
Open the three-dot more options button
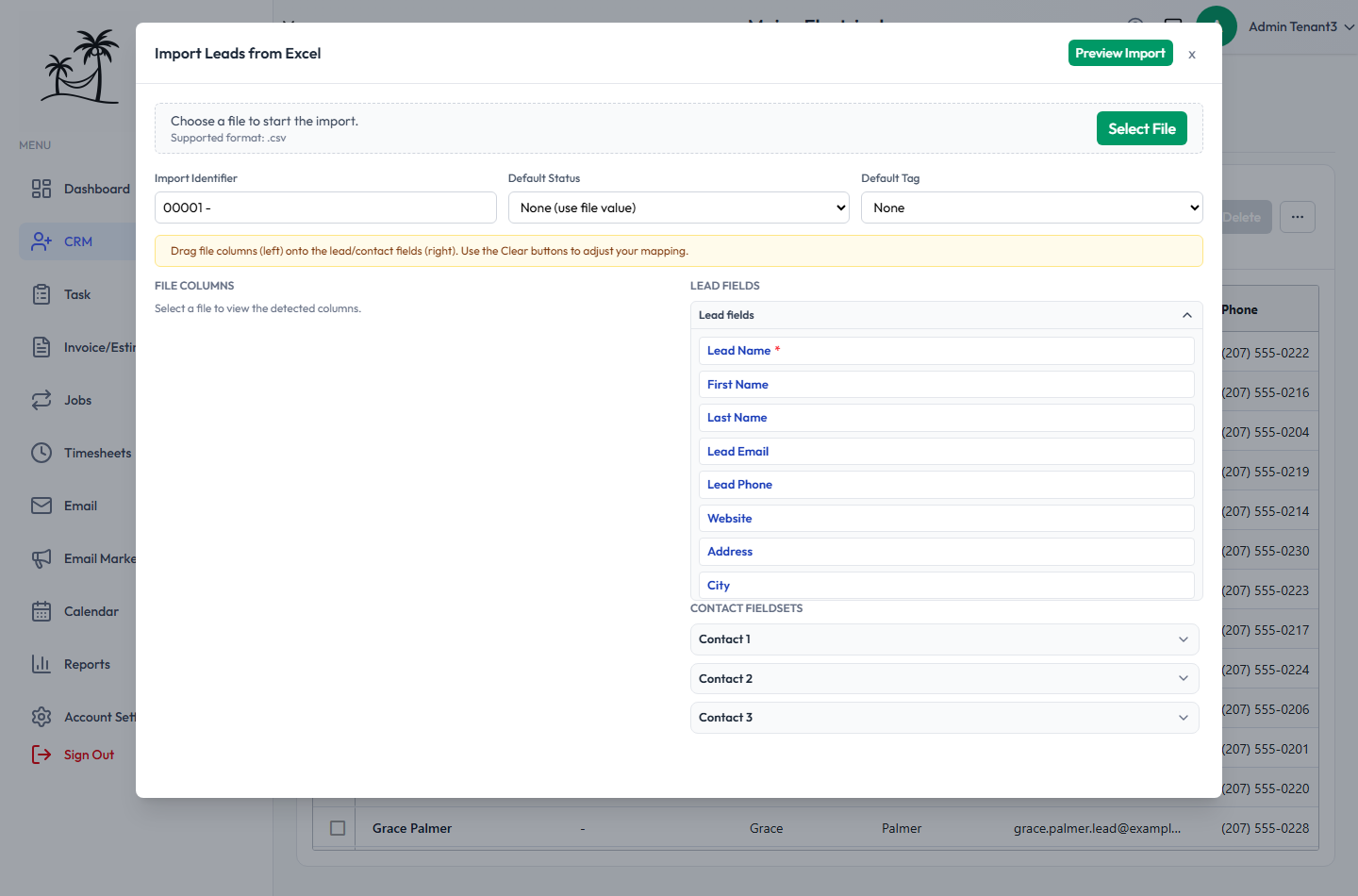tap(1298, 217)
